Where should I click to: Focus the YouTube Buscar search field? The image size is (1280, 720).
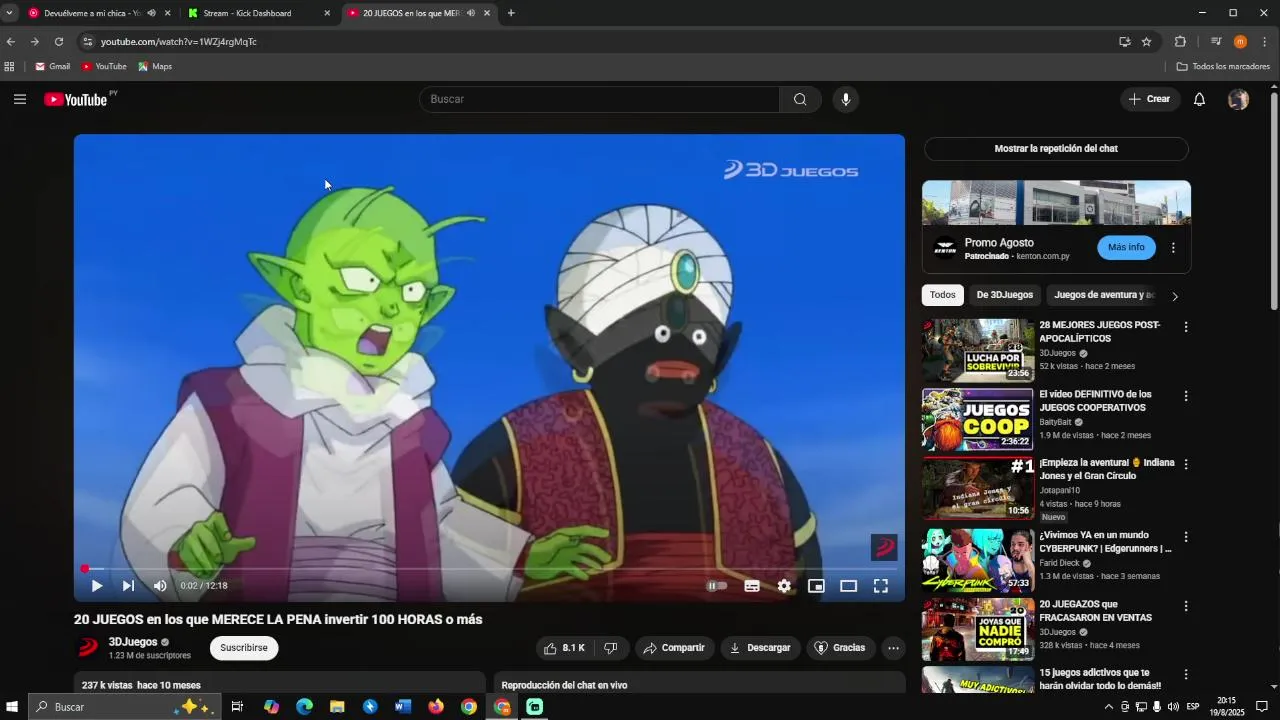click(600, 99)
